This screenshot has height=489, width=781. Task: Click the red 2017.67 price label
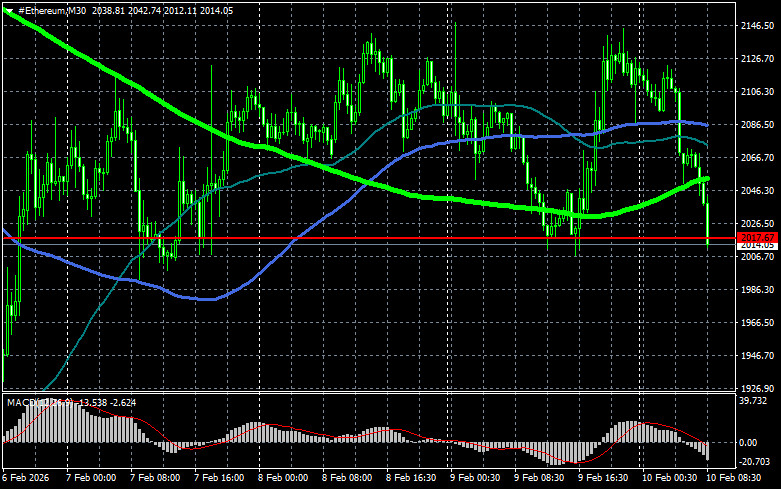coord(757,238)
